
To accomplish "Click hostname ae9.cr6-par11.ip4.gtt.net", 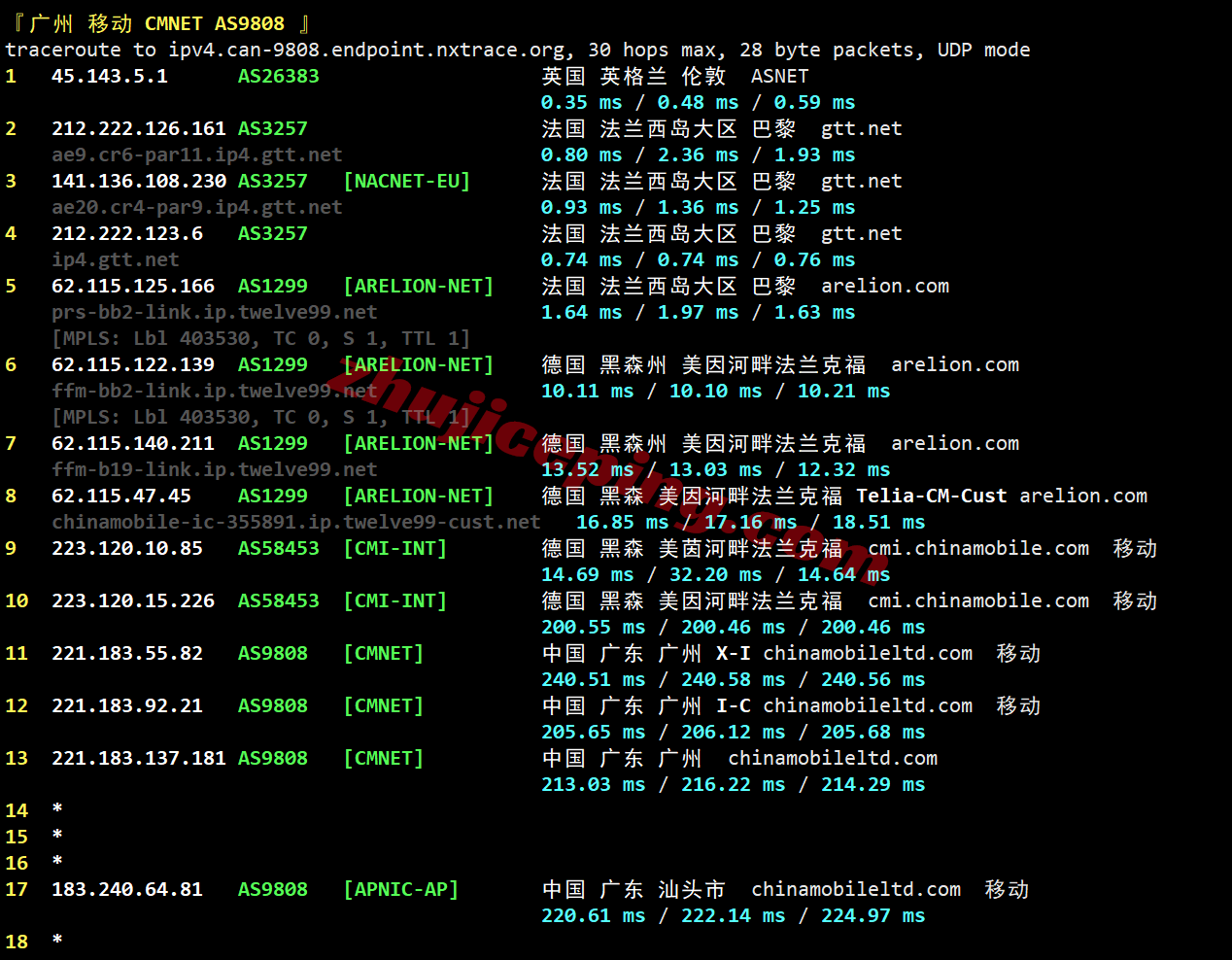I will 197,154.
